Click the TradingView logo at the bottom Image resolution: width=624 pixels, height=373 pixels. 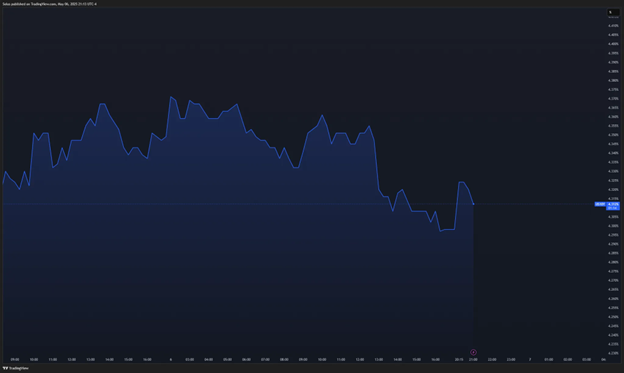click(x=16, y=368)
